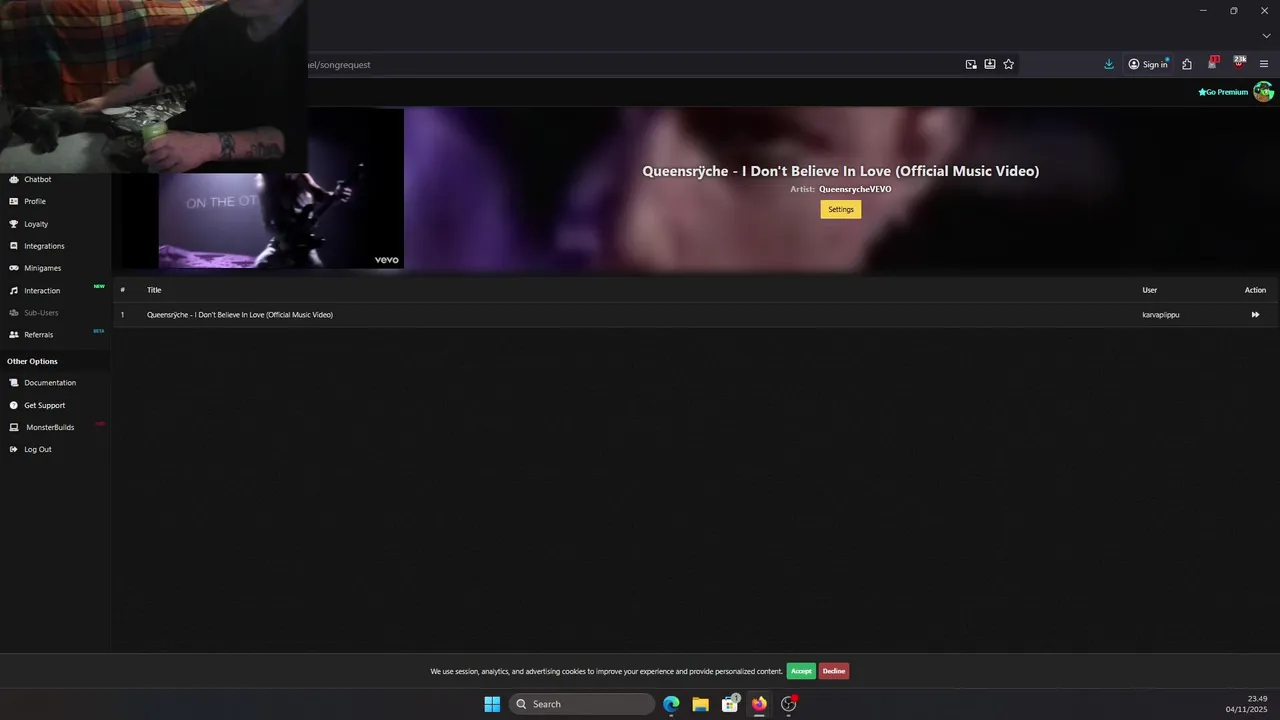
Task: Click the Interaction music note icon
Action: [x=14, y=291]
